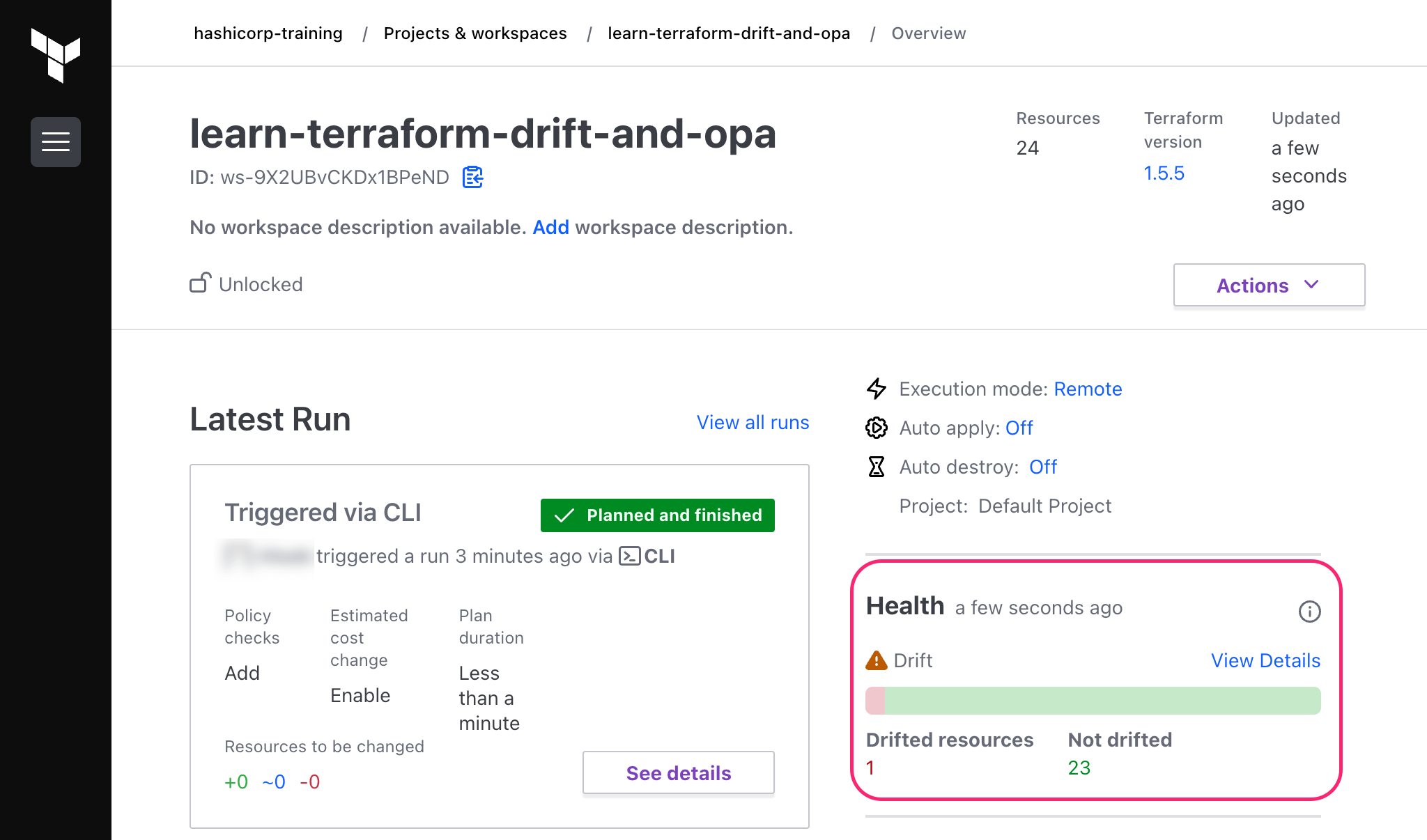Click the auto apply gear icon

point(877,428)
